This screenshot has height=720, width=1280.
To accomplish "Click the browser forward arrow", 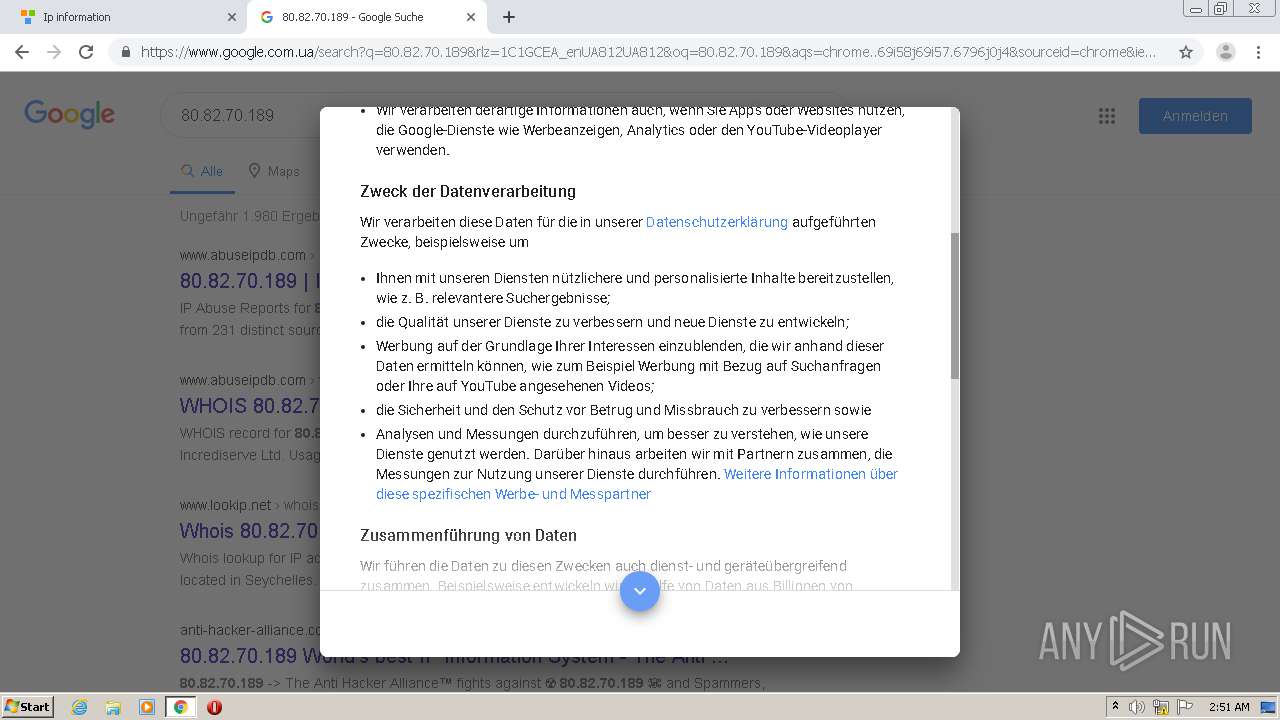I will (x=54, y=52).
